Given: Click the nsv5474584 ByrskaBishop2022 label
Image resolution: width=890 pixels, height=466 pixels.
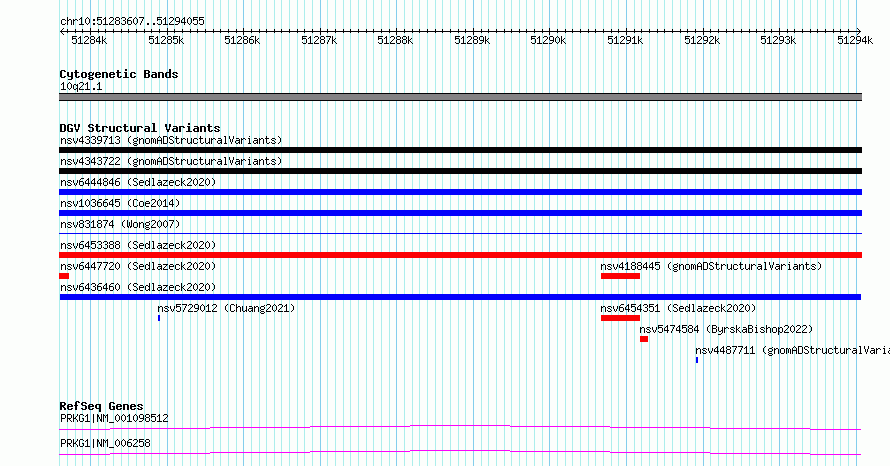Looking at the screenshot, I should point(726,329).
